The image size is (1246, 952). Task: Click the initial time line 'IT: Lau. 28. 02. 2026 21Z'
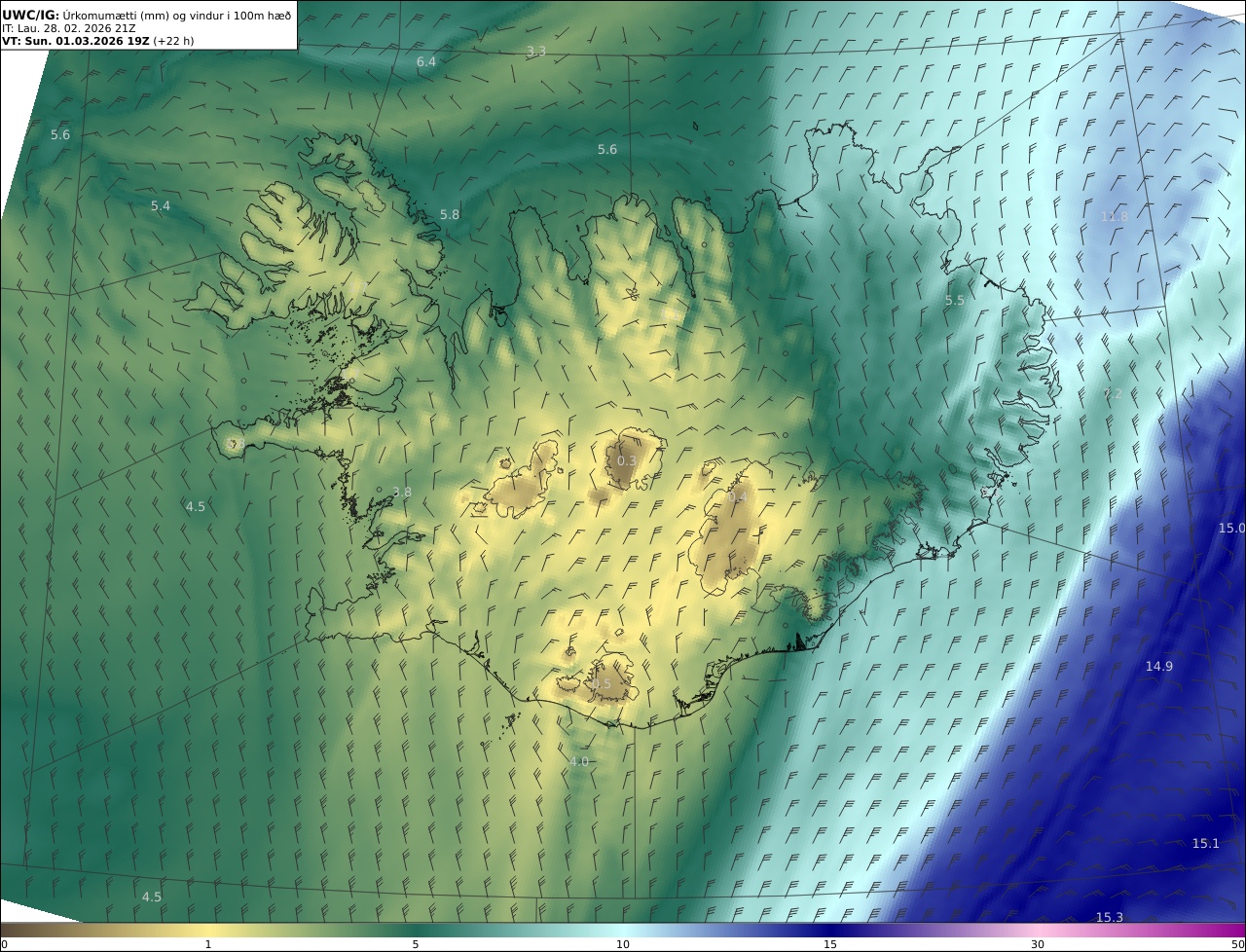click(x=69, y=28)
